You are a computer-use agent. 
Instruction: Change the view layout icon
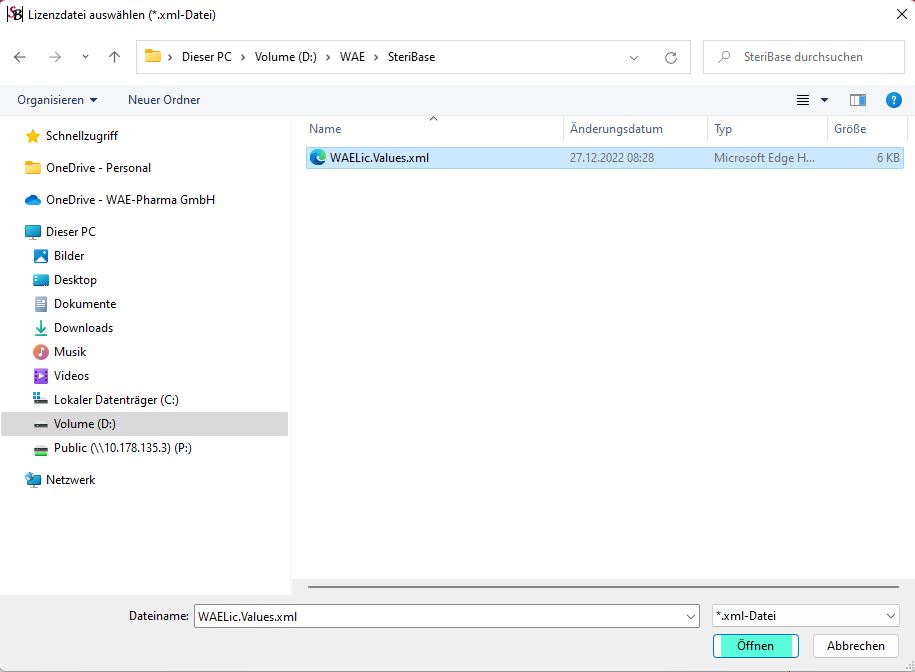coord(803,100)
